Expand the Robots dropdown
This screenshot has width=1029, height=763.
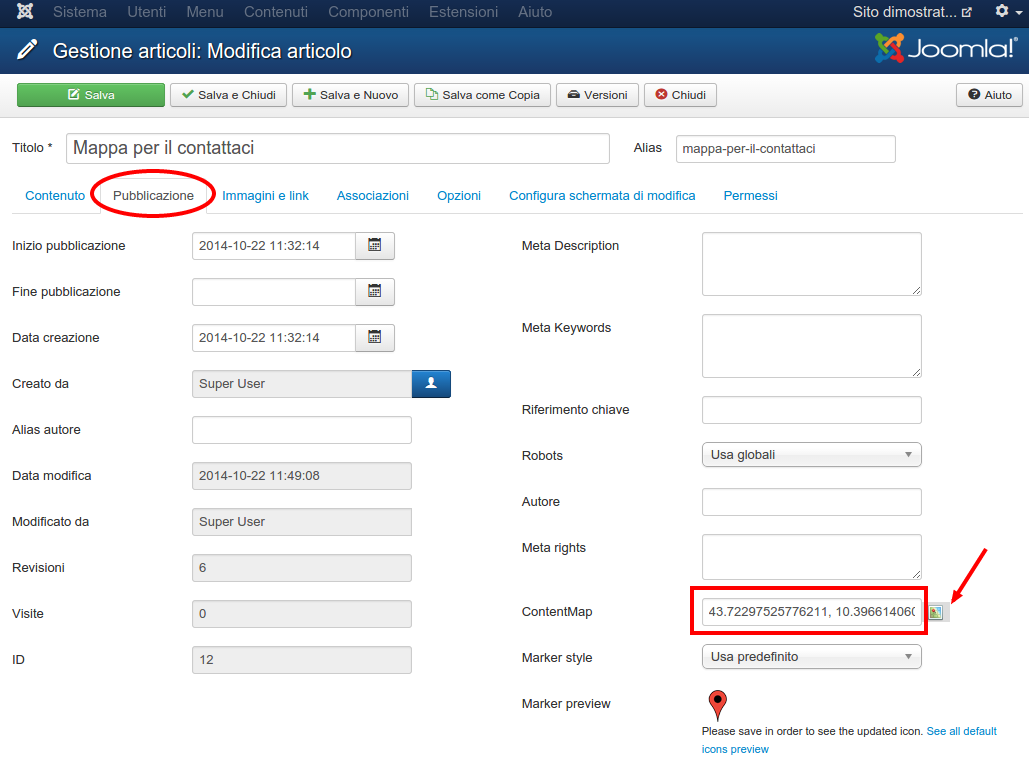811,455
